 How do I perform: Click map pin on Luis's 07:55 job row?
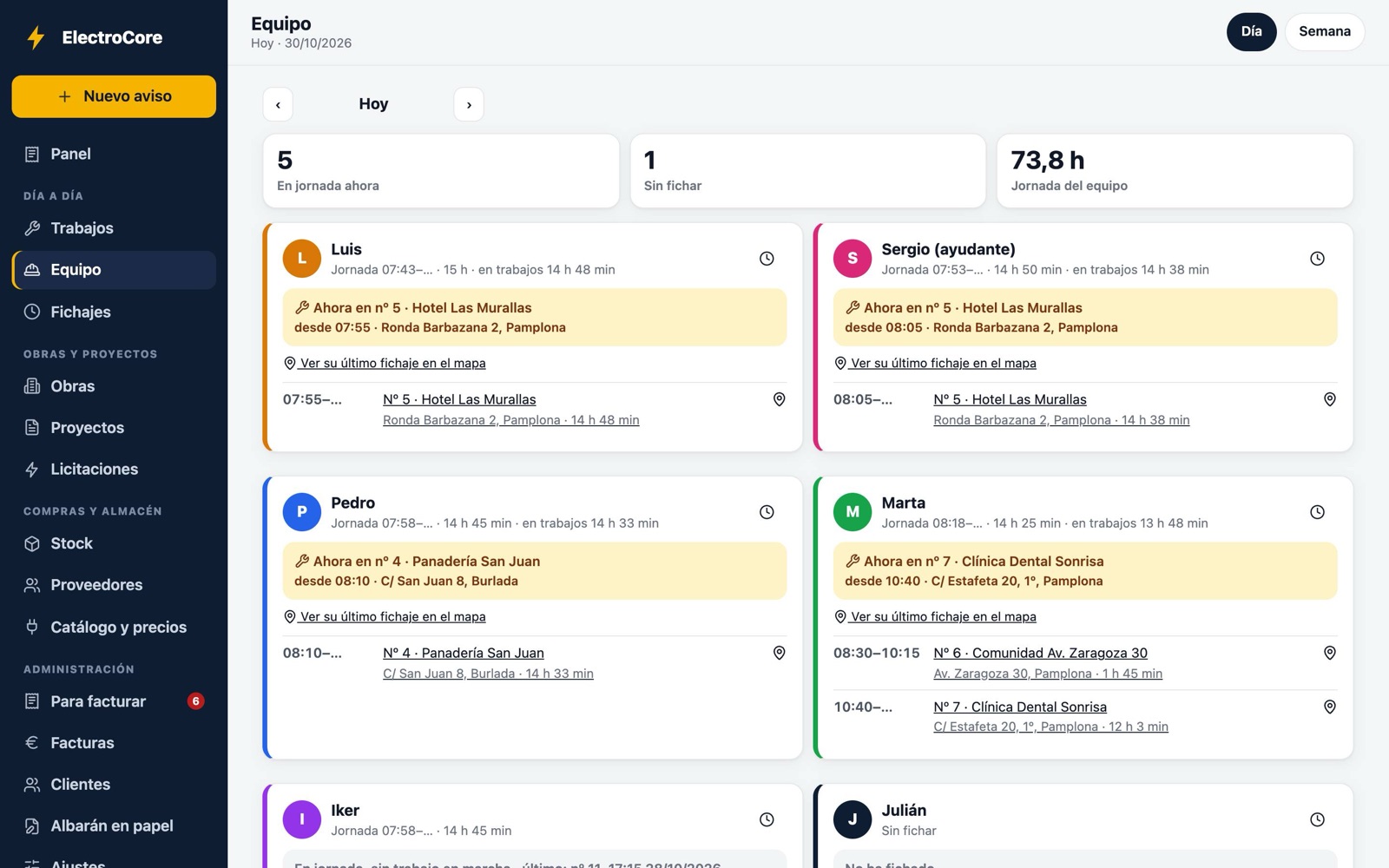click(779, 399)
